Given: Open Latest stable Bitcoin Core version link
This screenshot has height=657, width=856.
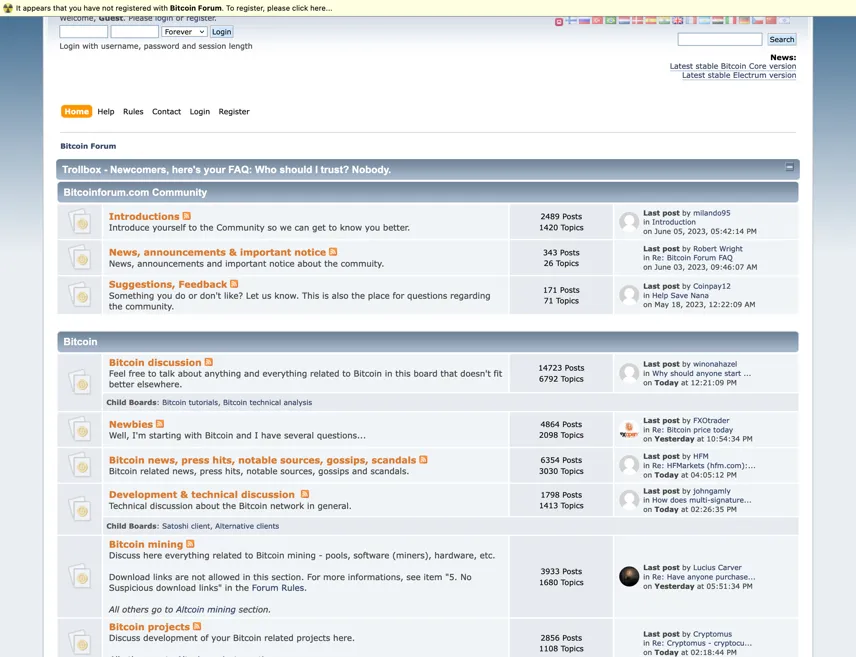Looking at the screenshot, I should point(733,66).
